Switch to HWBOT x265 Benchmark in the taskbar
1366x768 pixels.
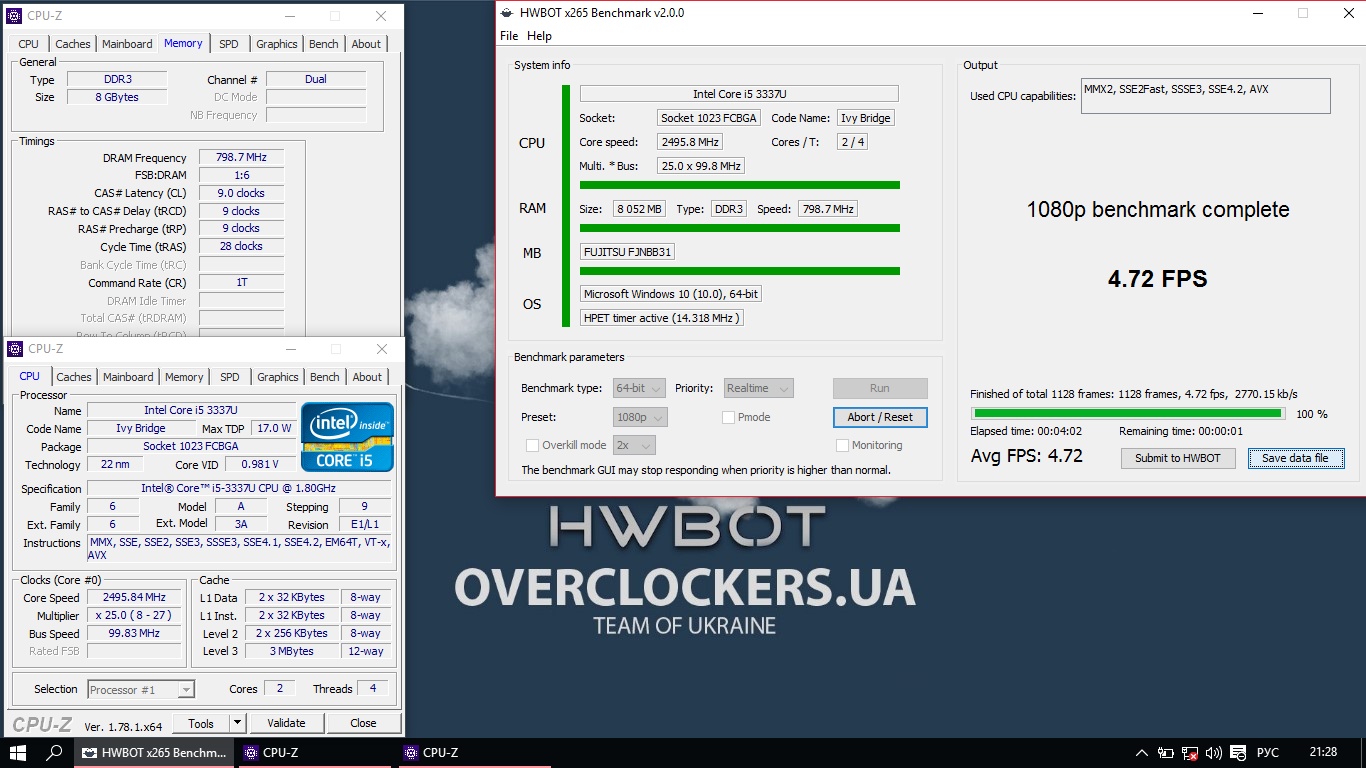click(x=154, y=753)
